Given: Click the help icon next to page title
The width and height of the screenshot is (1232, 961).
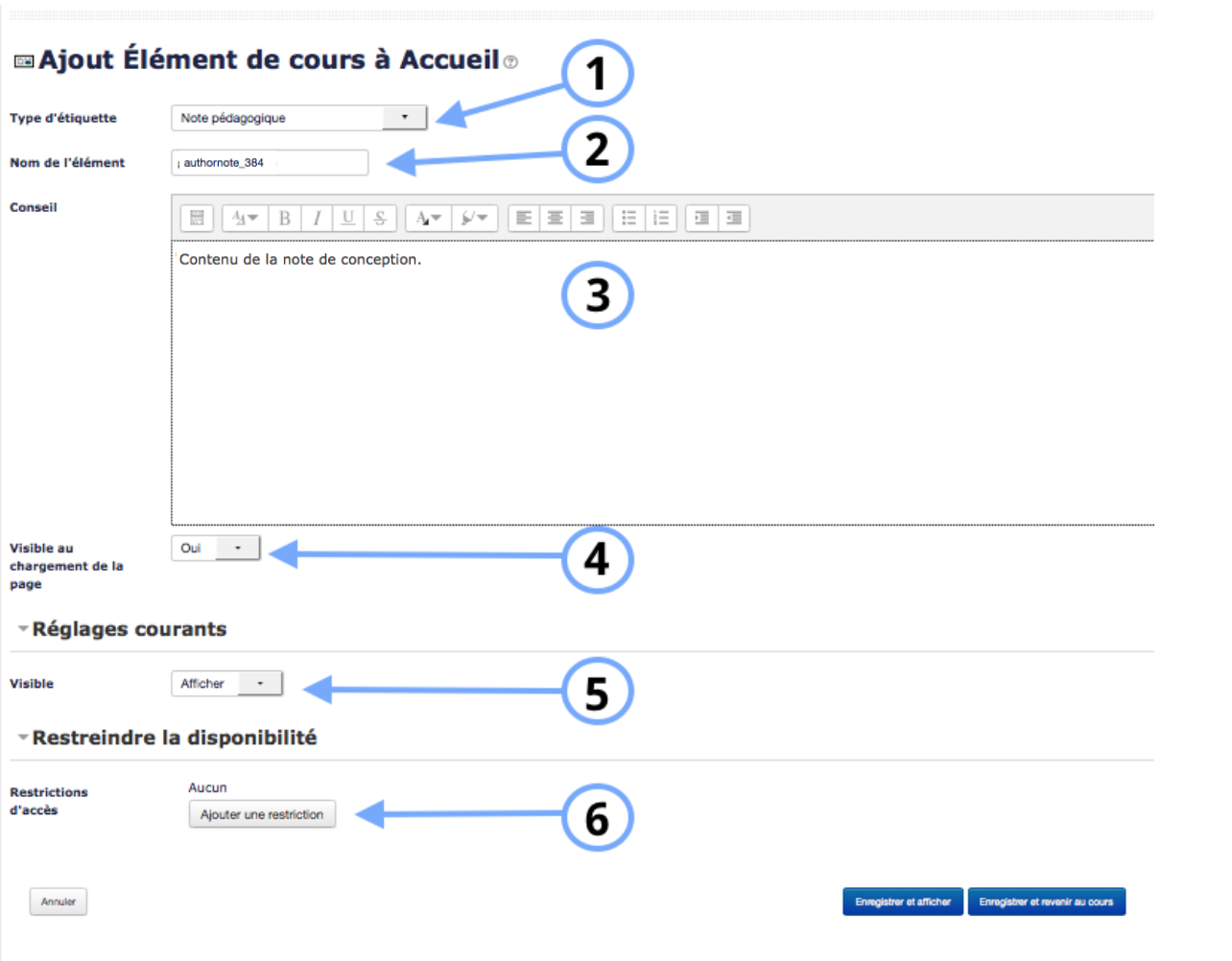Looking at the screenshot, I should (510, 62).
